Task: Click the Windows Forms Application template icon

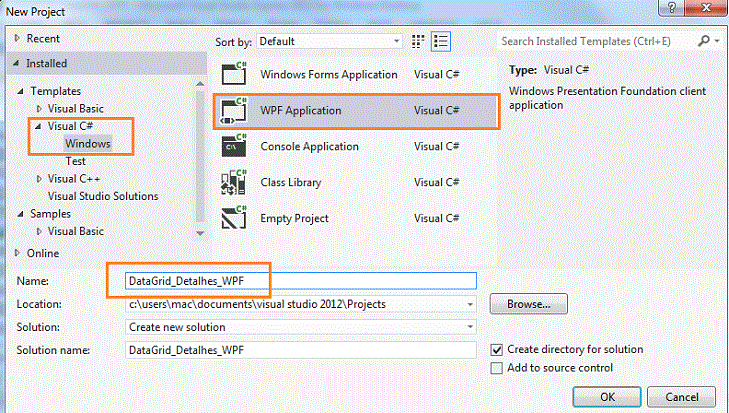Action: click(234, 74)
